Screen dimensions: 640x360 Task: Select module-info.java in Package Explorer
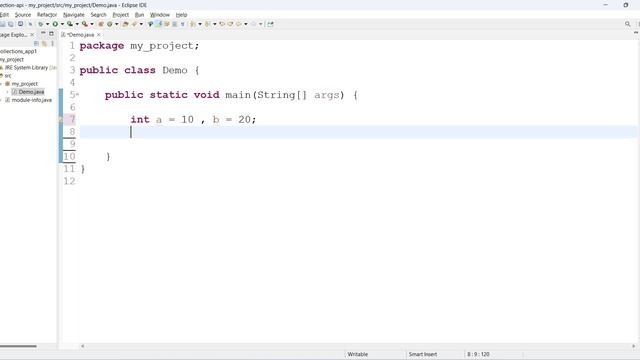(28, 100)
